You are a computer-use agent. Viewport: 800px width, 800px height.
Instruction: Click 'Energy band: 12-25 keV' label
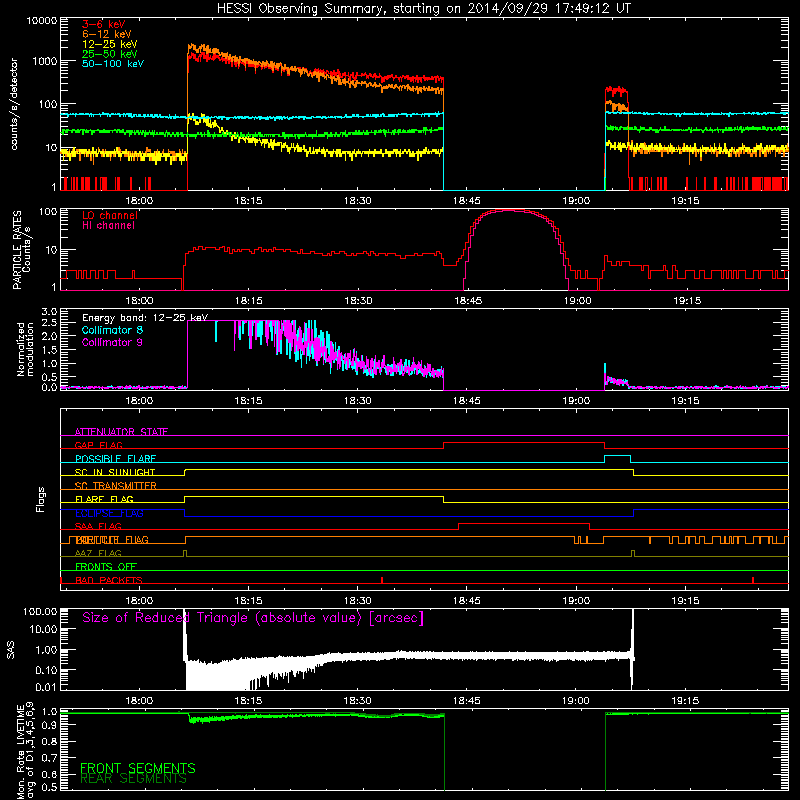(145, 318)
